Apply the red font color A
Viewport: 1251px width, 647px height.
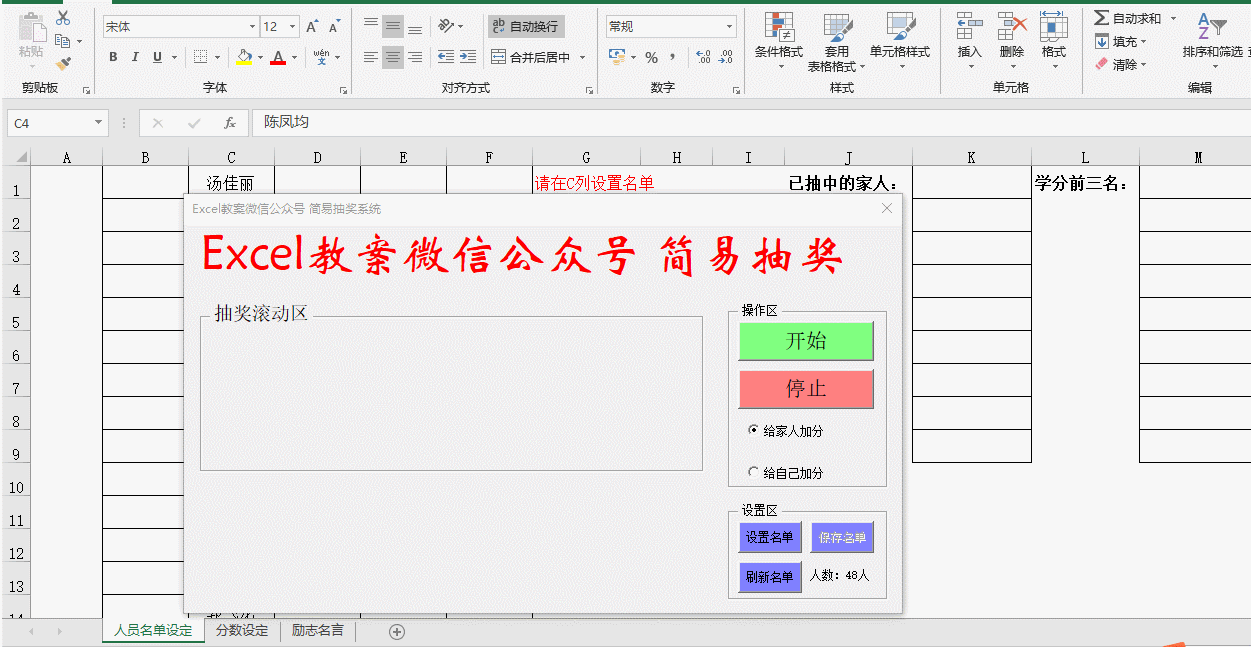278,57
